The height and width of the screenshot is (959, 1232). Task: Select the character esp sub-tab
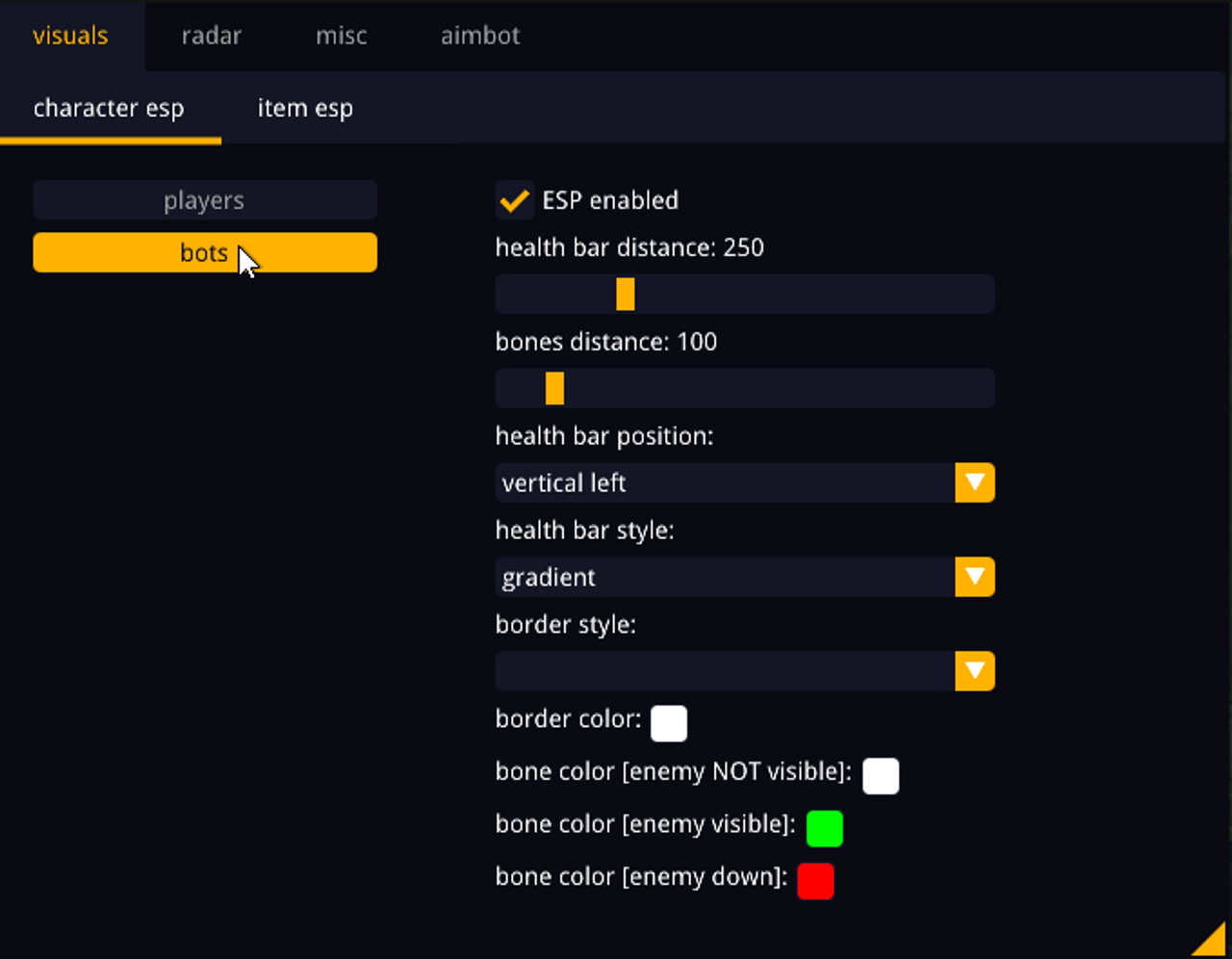pyautogui.click(x=109, y=108)
